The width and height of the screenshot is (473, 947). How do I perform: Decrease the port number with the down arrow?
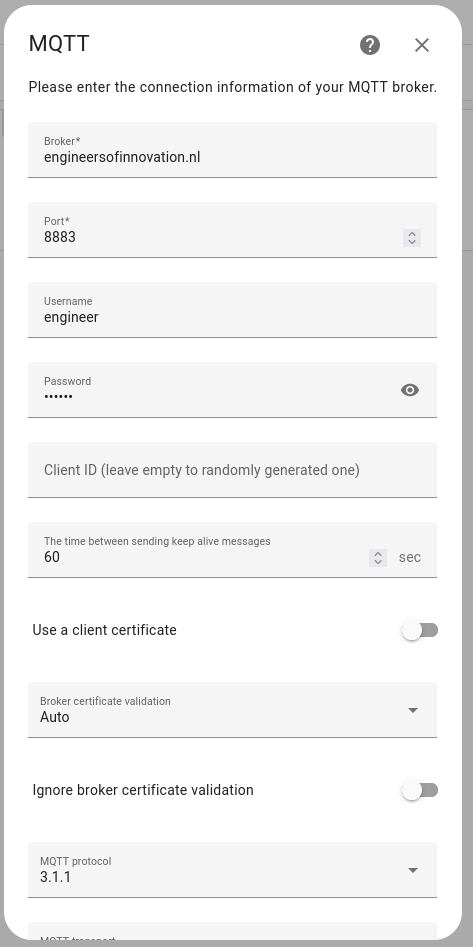click(412, 242)
